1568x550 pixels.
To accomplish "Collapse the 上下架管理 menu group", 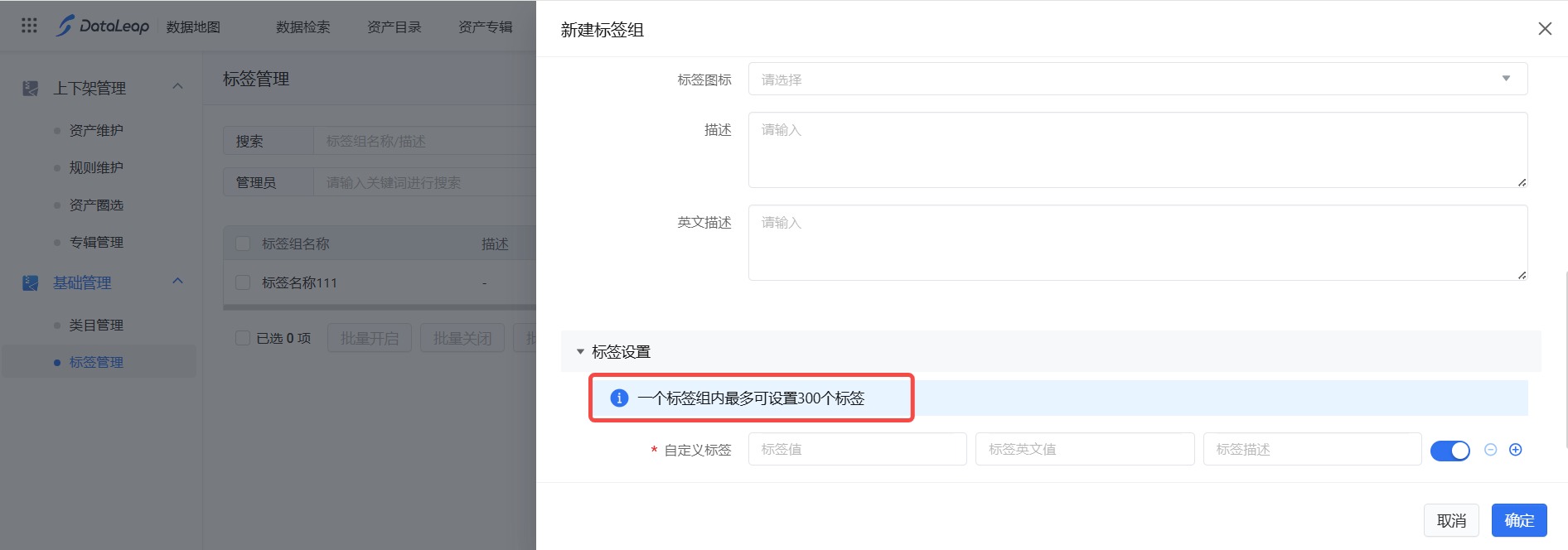I will pos(177,87).
